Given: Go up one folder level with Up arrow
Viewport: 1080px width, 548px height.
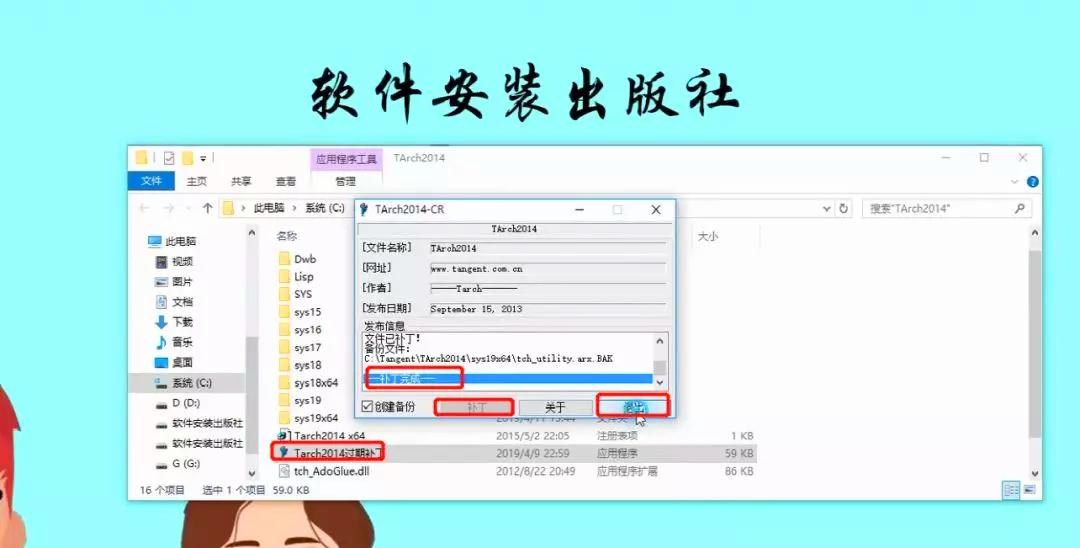Looking at the screenshot, I should [207, 208].
